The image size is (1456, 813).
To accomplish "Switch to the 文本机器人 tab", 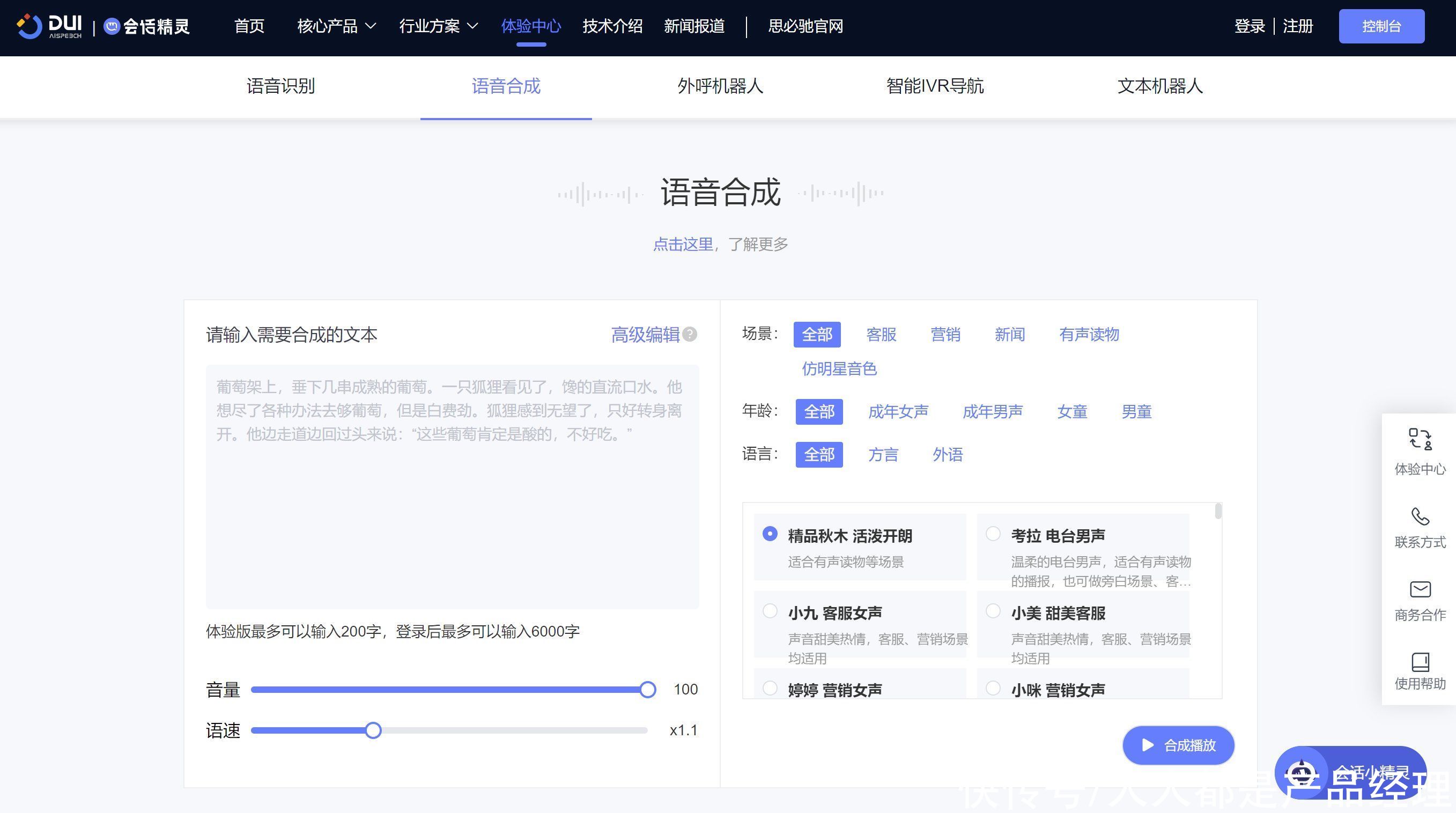I will (x=1160, y=86).
